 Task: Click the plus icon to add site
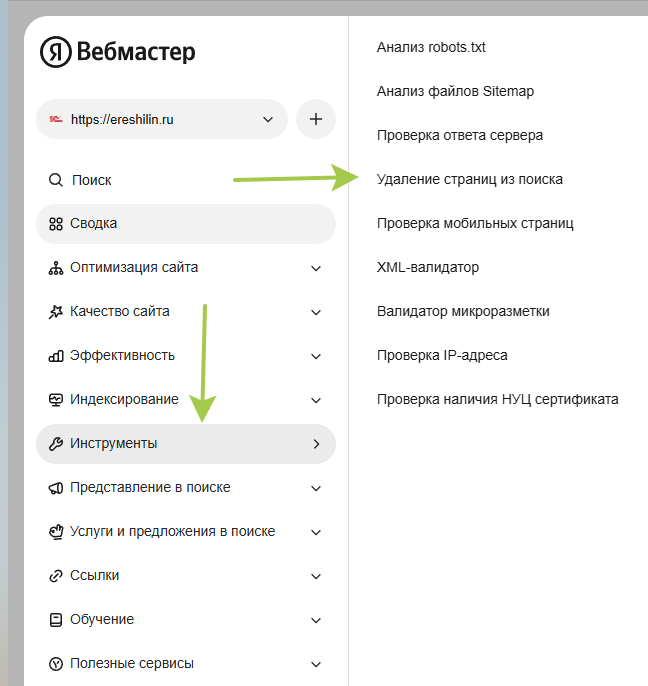coord(316,119)
